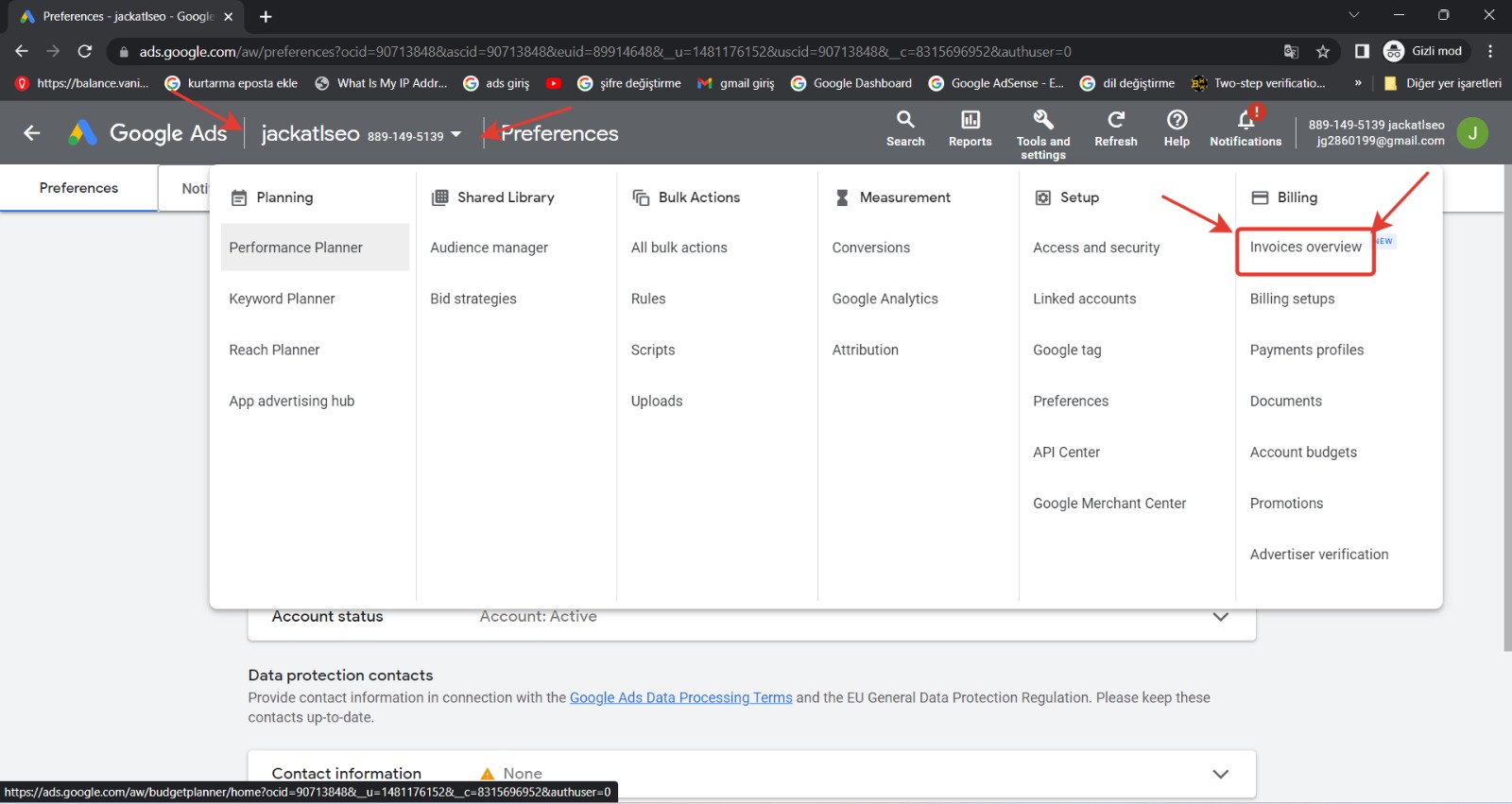Open Billing setups
The height and width of the screenshot is (804, 1512).
point(1293,299)
